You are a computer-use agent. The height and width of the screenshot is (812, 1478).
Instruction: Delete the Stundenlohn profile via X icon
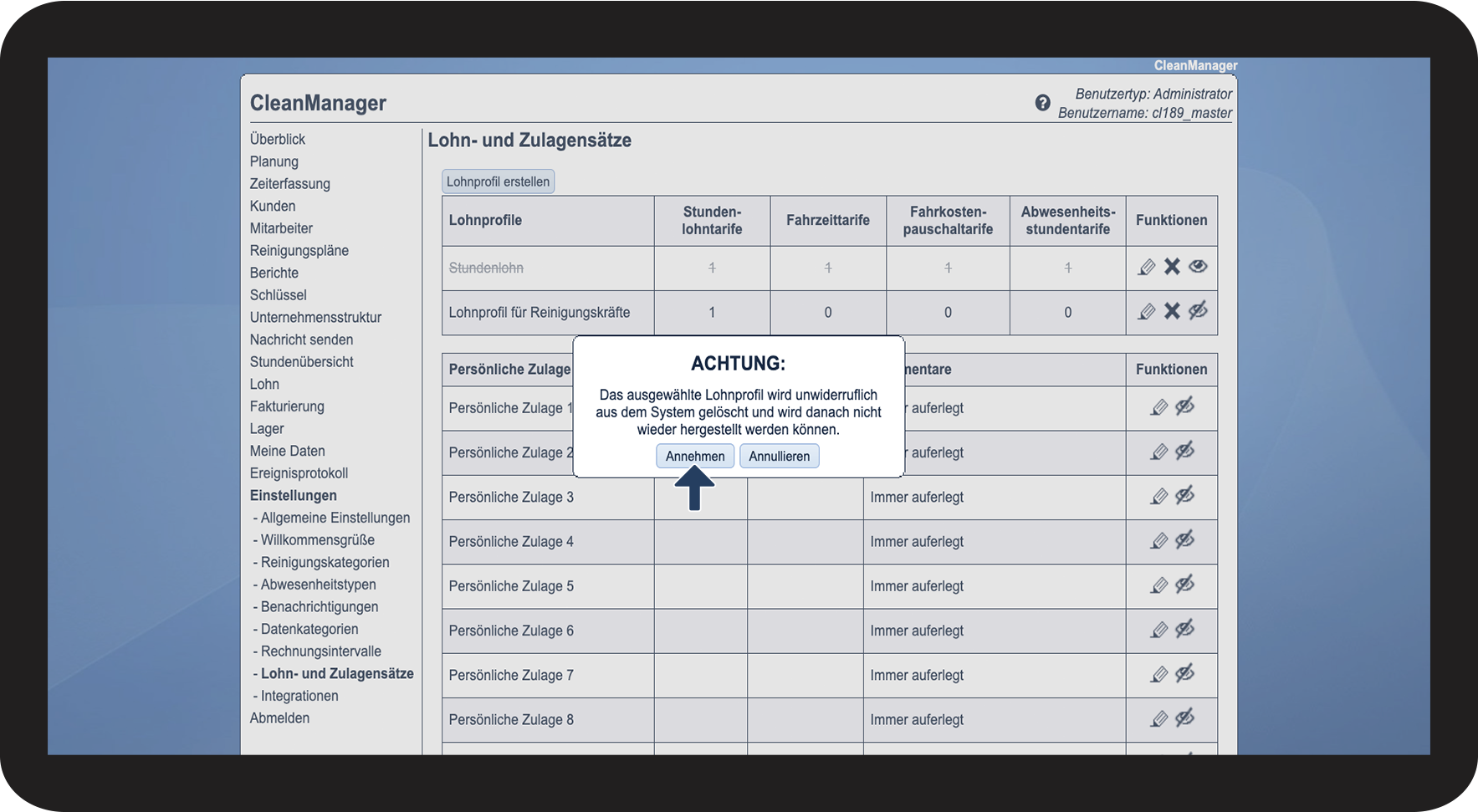pyautogui.click(x=1172, y=267)
